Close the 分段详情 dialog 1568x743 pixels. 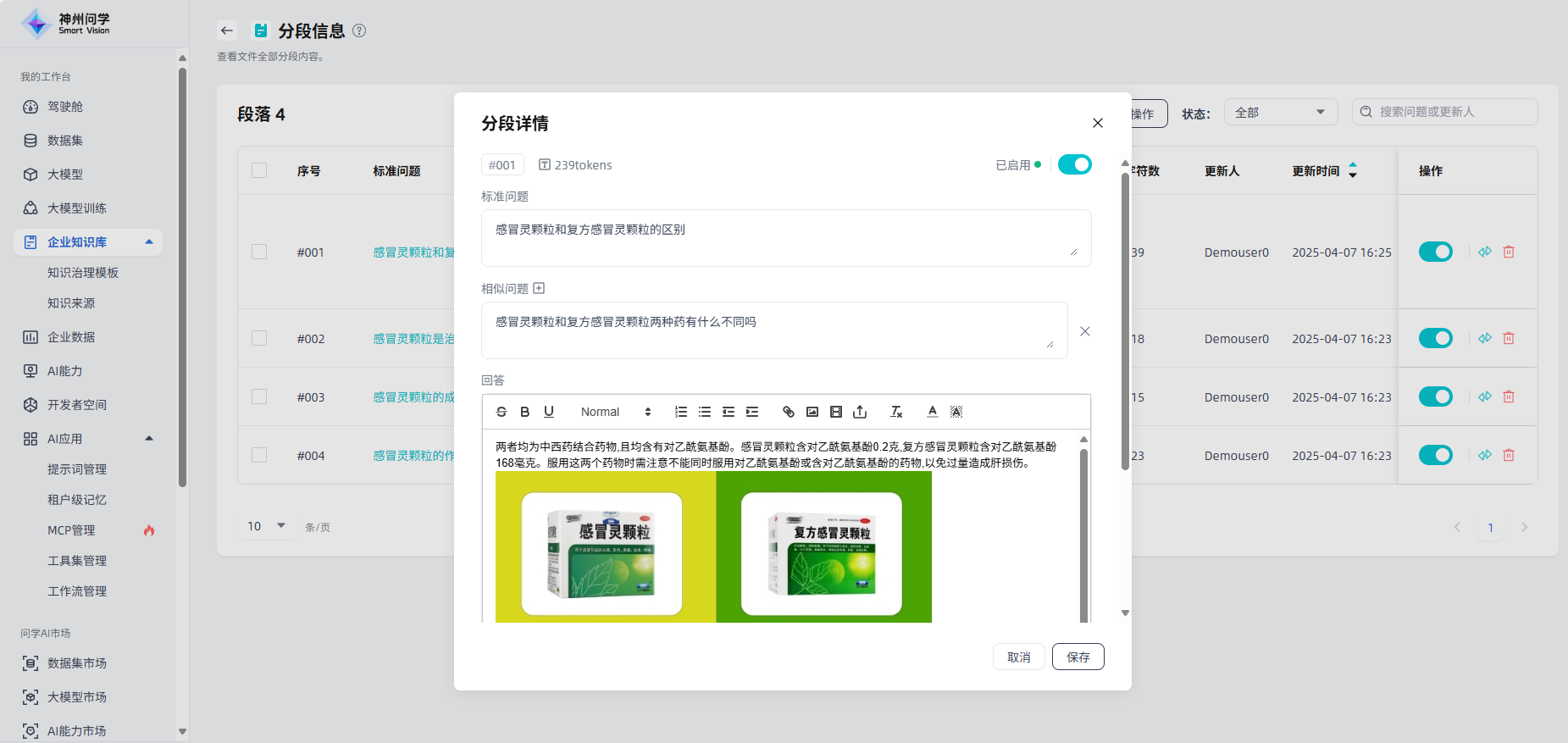click(1098, 123)
